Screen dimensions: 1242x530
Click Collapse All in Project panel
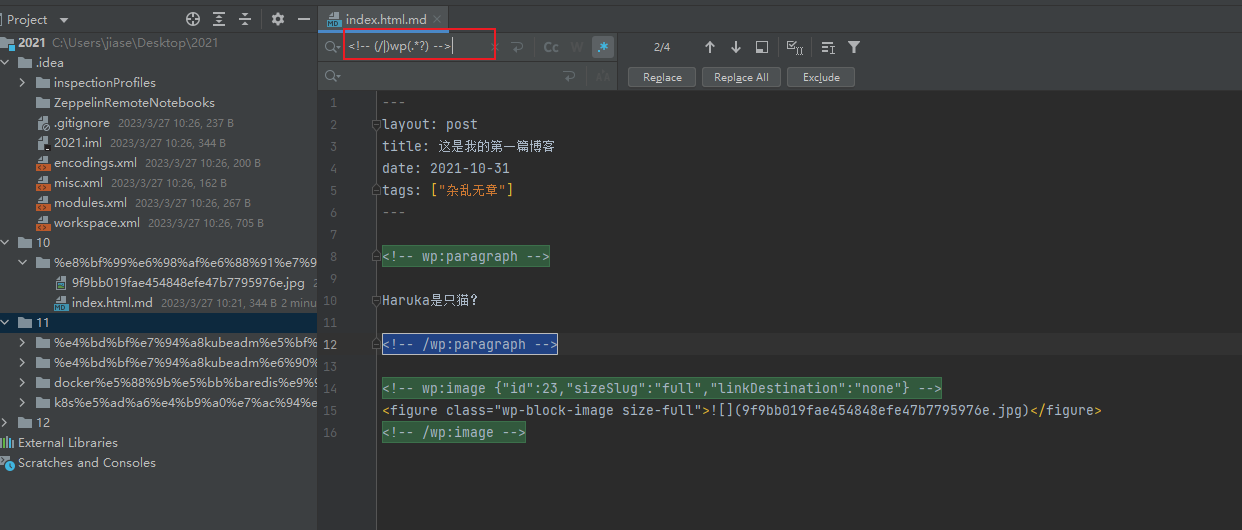click(245, 20)
